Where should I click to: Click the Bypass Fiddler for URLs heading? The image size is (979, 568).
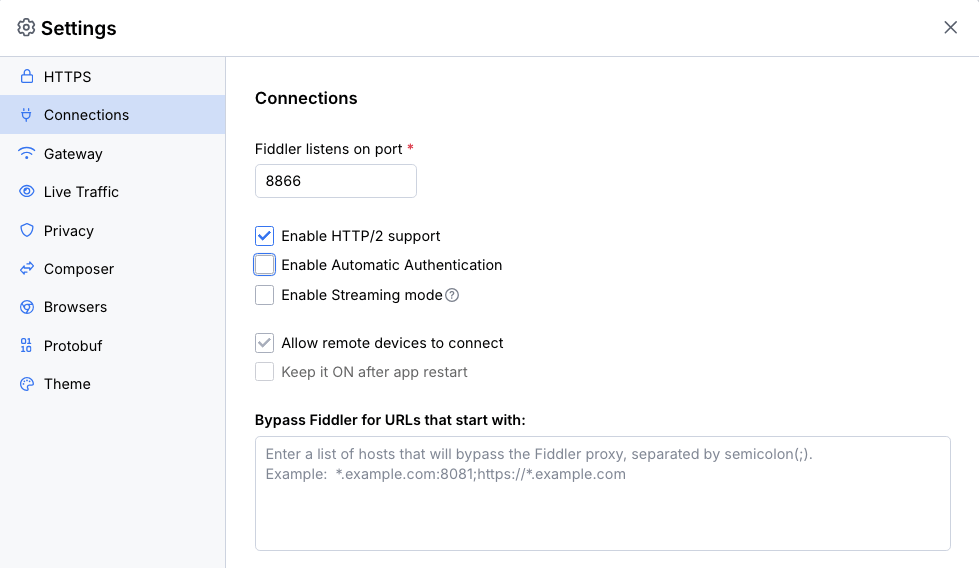coord(390,420)
